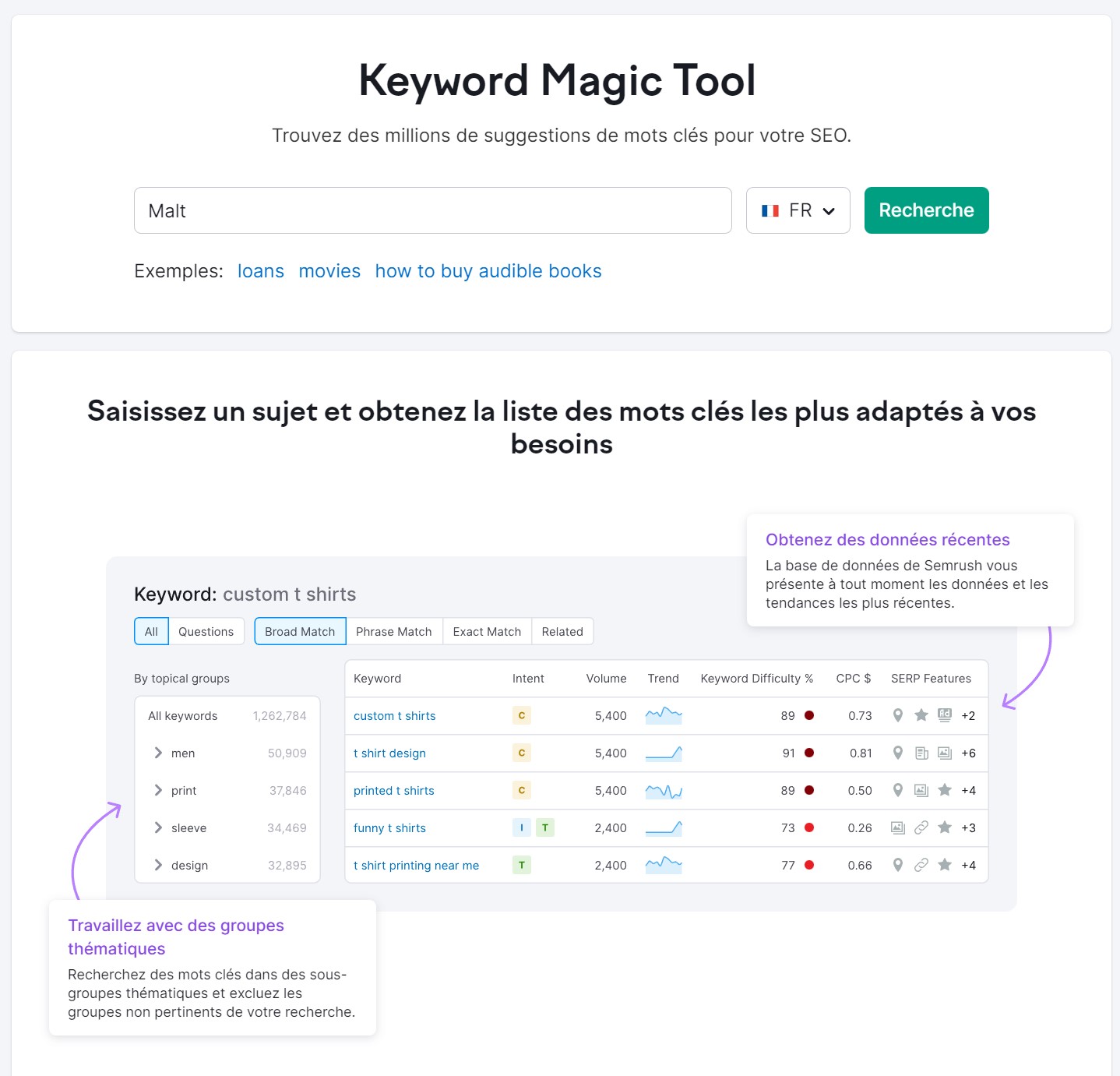
Task: Expand the print topical group
Action: tap(158, 790)
